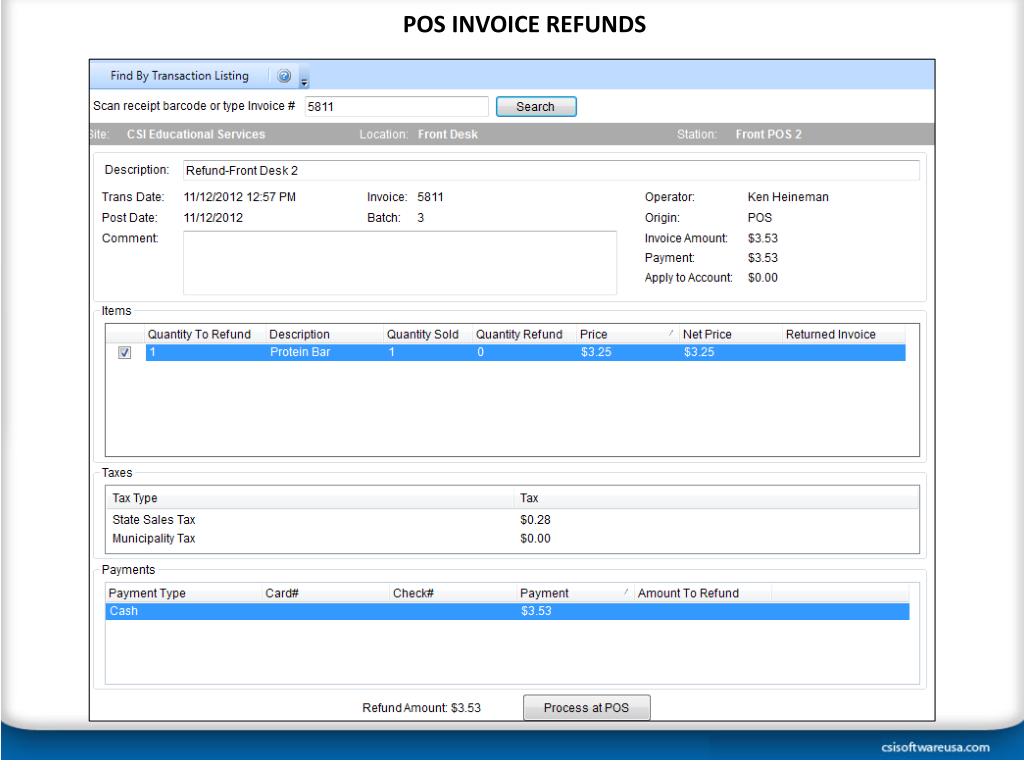Screen dimensions: 1024x768
Task: Click the Search button
Action: pos(536,106)
